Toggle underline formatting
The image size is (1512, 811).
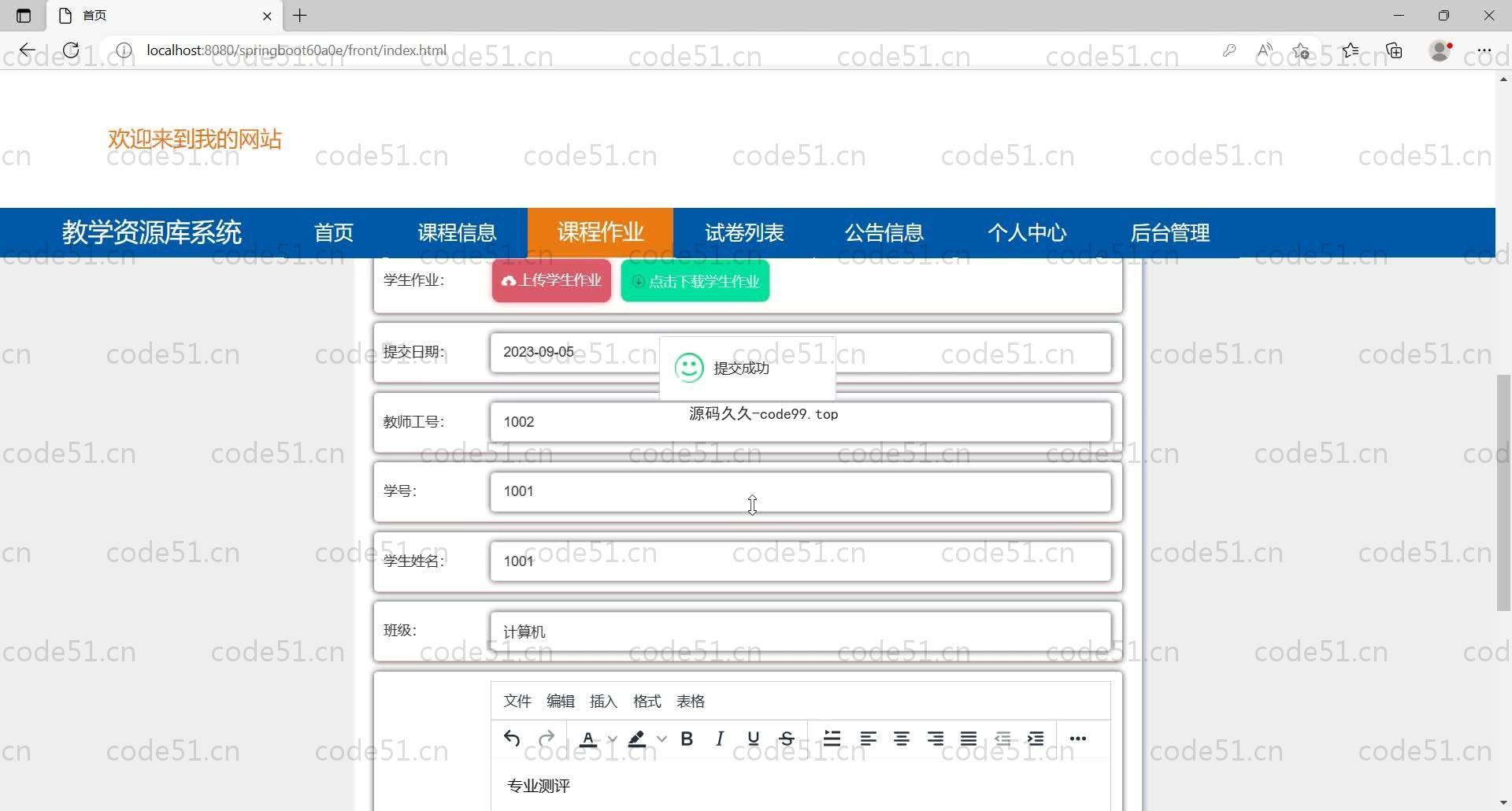coord(754,739)
